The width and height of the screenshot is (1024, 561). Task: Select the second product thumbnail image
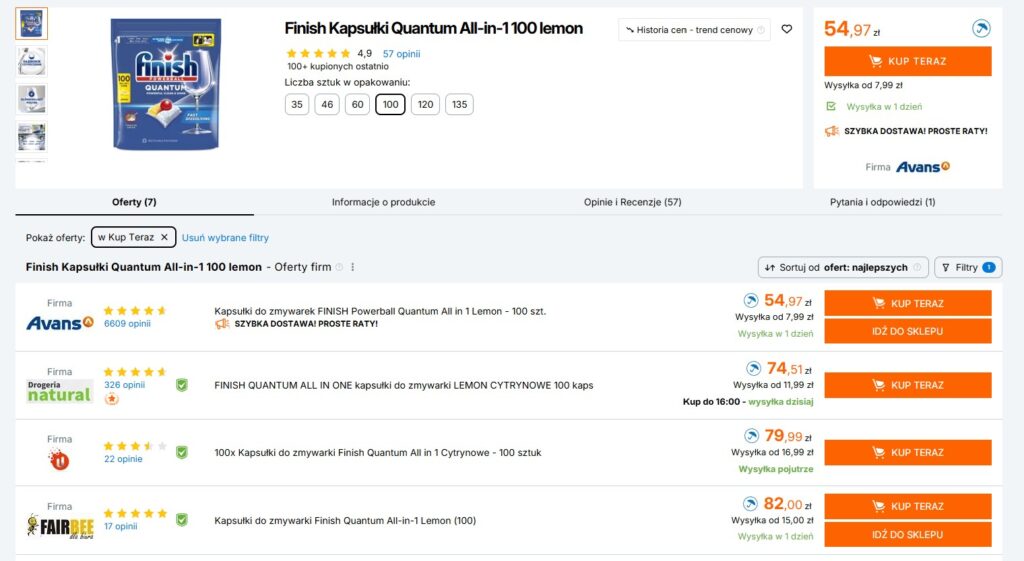coord(31,61)
